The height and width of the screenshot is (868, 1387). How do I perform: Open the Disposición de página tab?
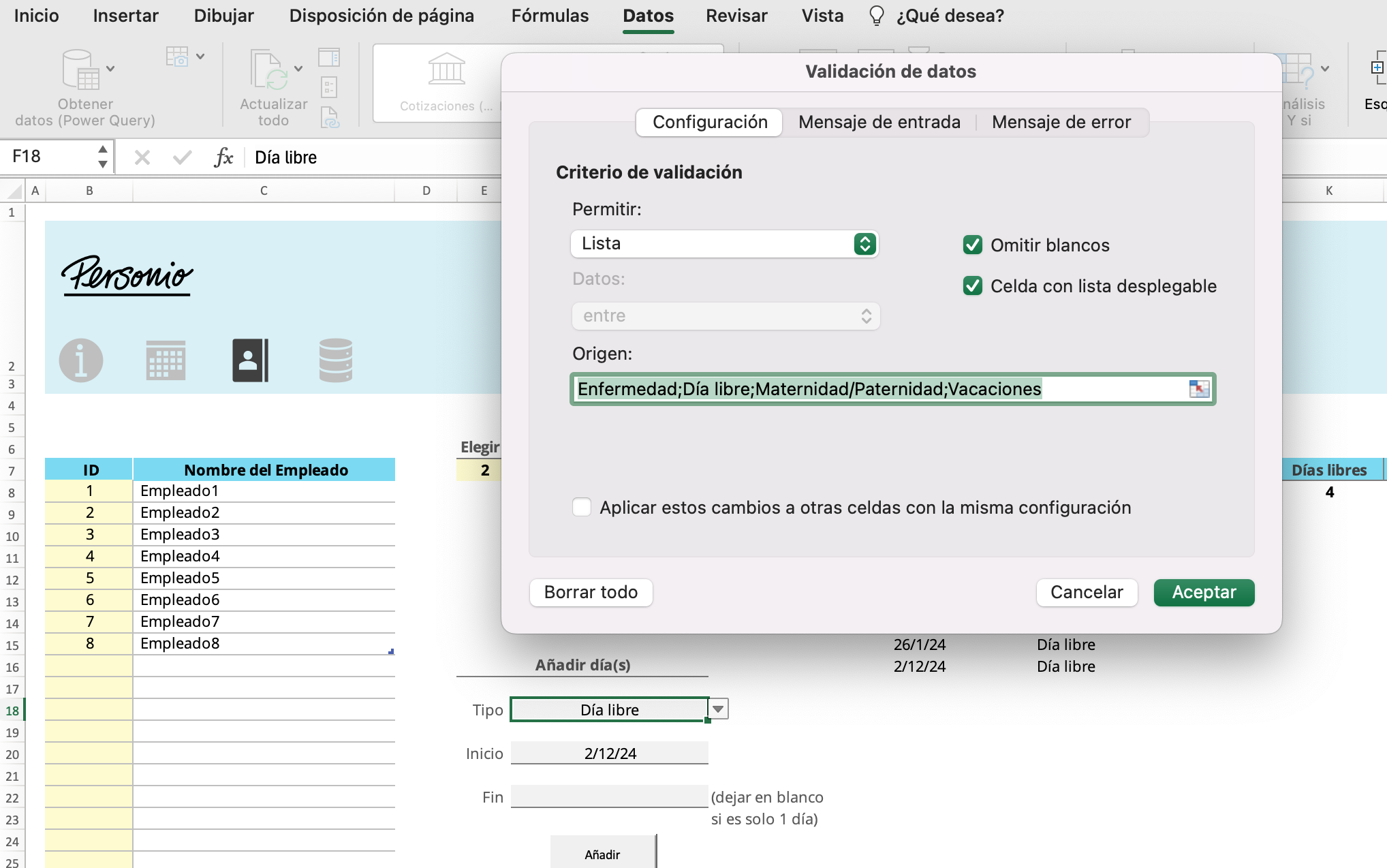(x=381, y=16)
